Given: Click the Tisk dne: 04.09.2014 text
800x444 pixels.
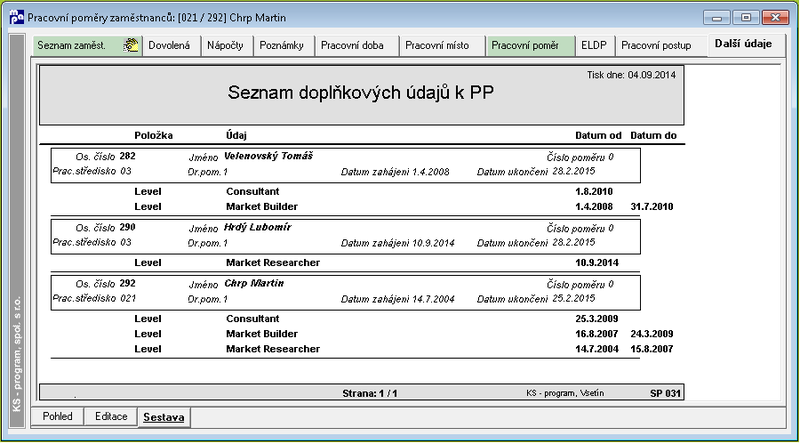Looking at the screenshot, I should 631,75.
